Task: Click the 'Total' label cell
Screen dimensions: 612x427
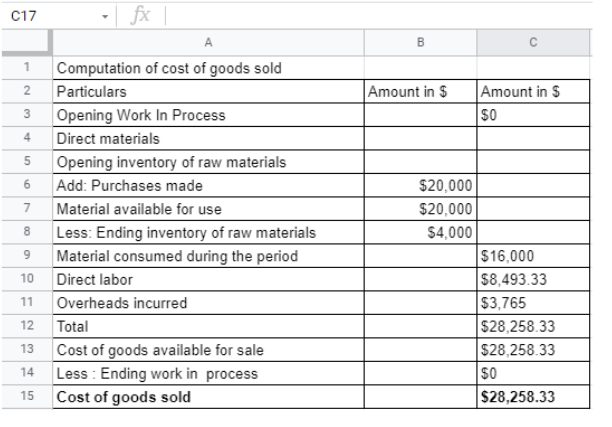Action: (208, 326)
